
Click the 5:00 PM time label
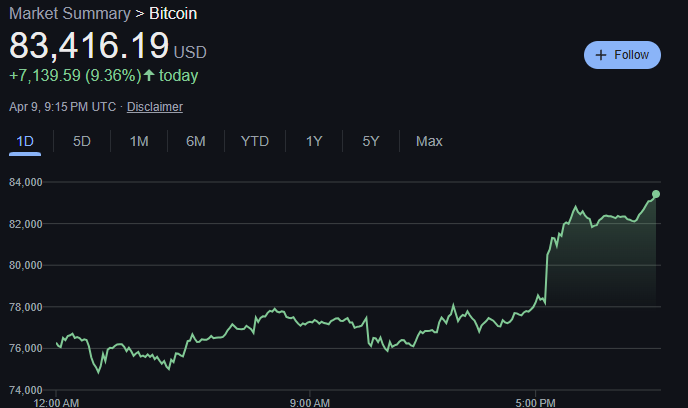click(535, 403)
